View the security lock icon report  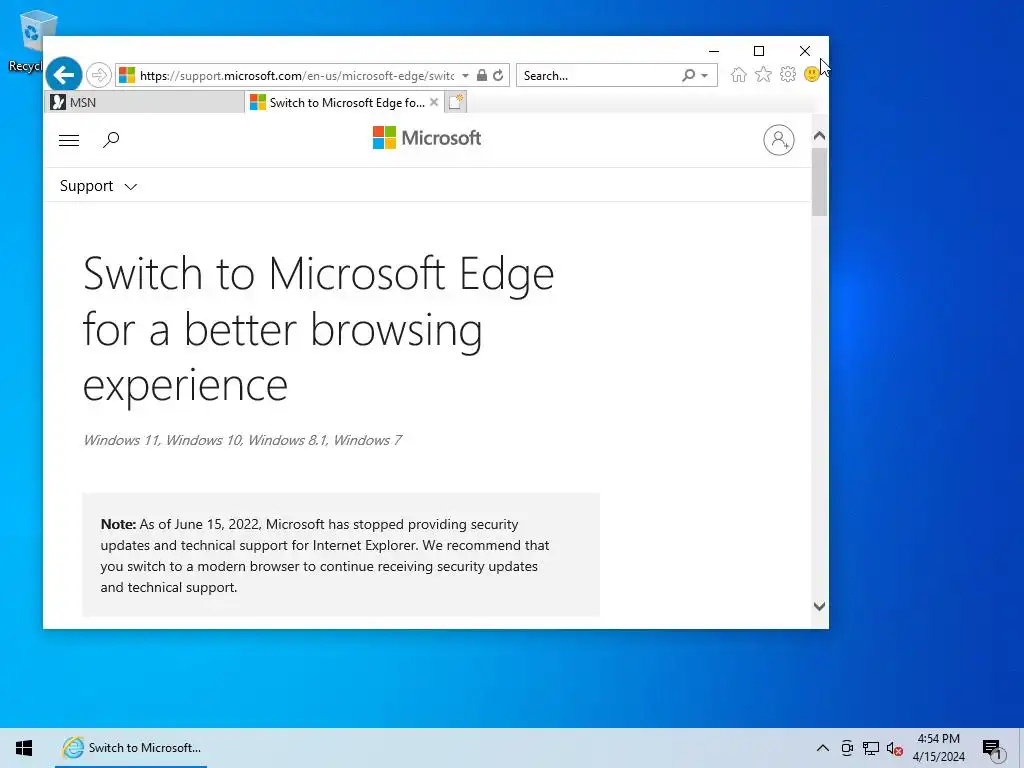pos(482,75)
